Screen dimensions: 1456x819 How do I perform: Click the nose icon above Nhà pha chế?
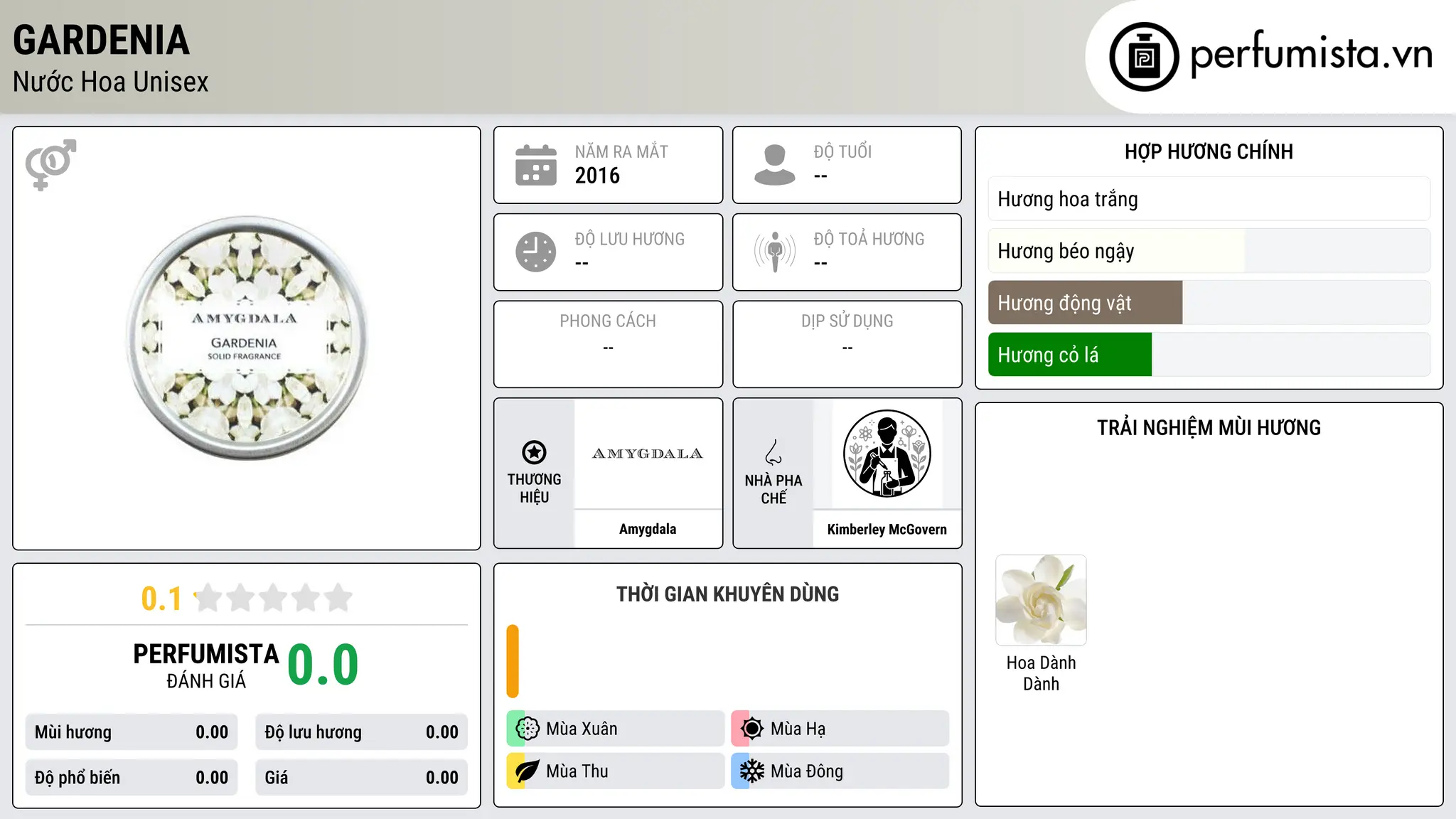tap(773, 452)
